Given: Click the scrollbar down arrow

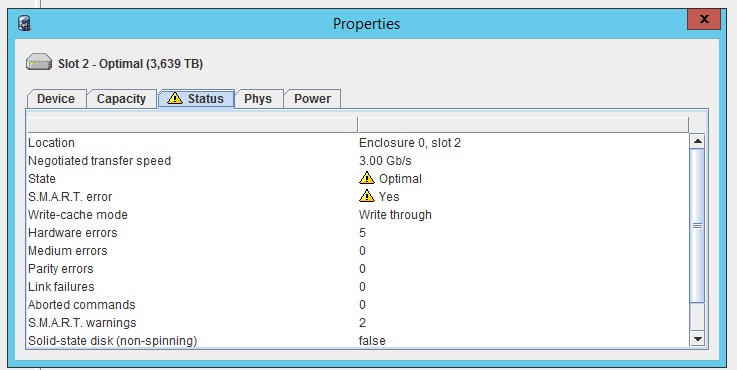Looking at the screenshot, I should click(698, 339).
